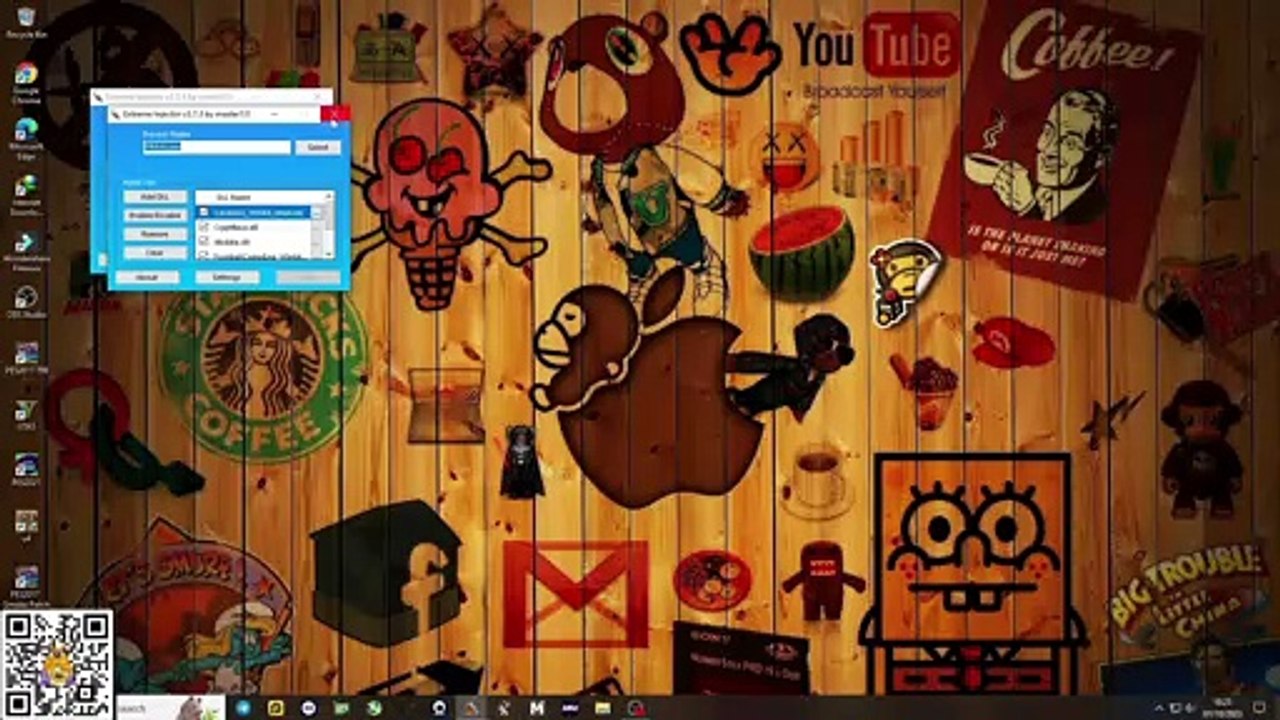Click the Extreme Injector taskbar icon
Viewport: 1280px width, 720px height.
(471, 708)
